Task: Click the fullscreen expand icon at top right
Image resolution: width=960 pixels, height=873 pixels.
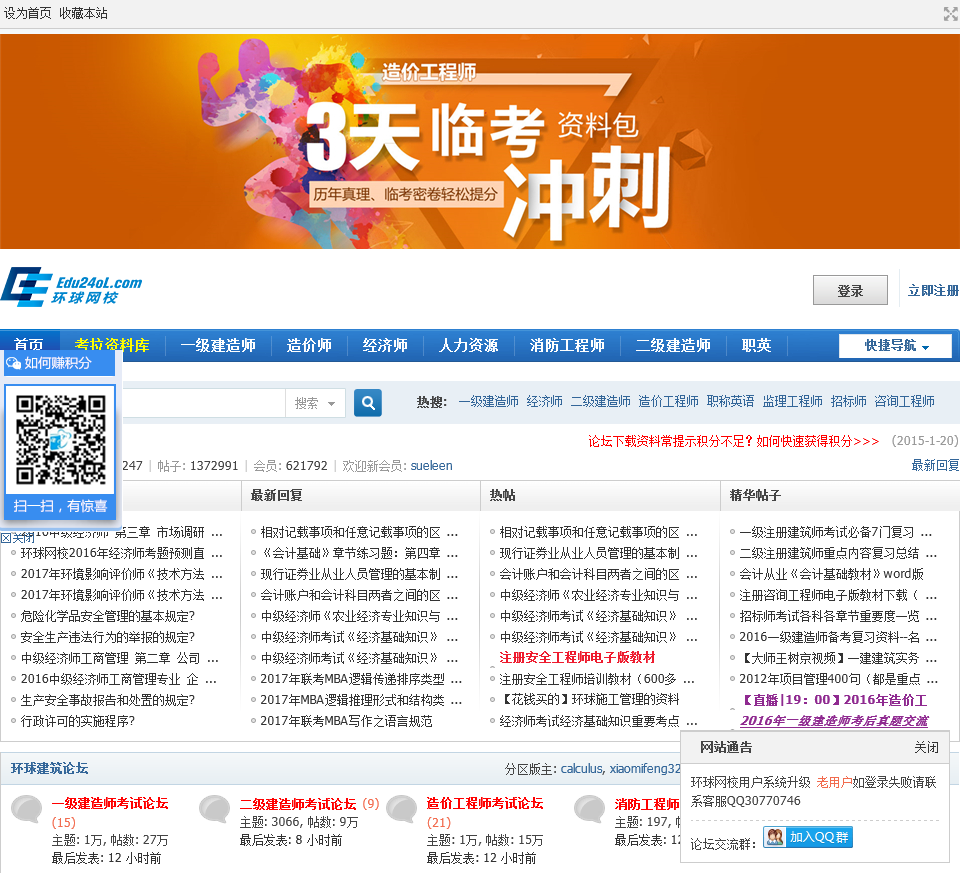Action: (951, 13)
